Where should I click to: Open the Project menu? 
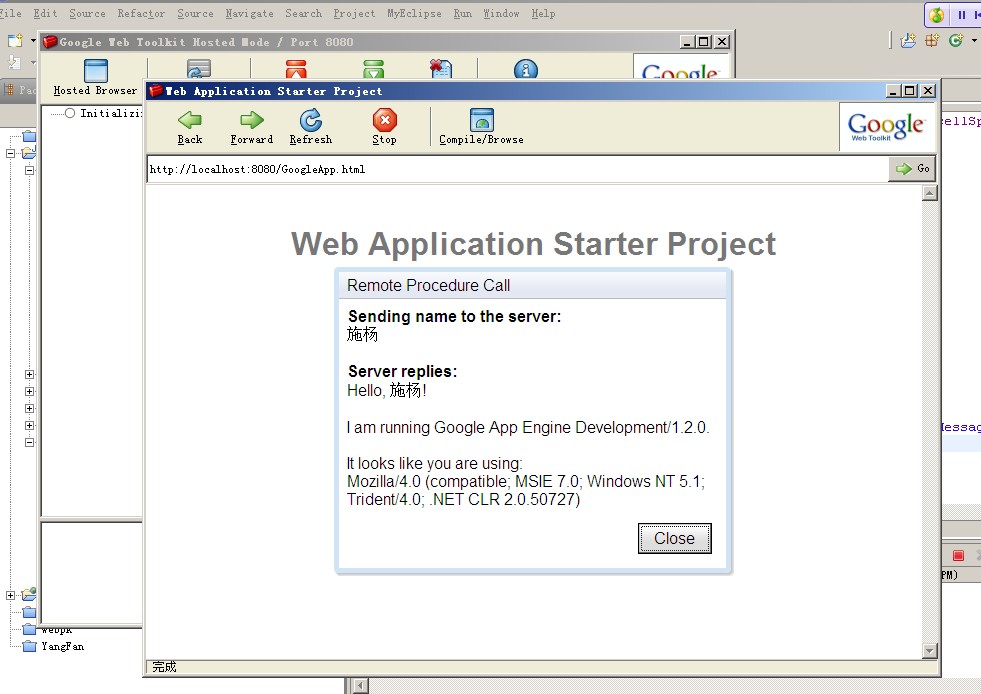click(354, 13)
